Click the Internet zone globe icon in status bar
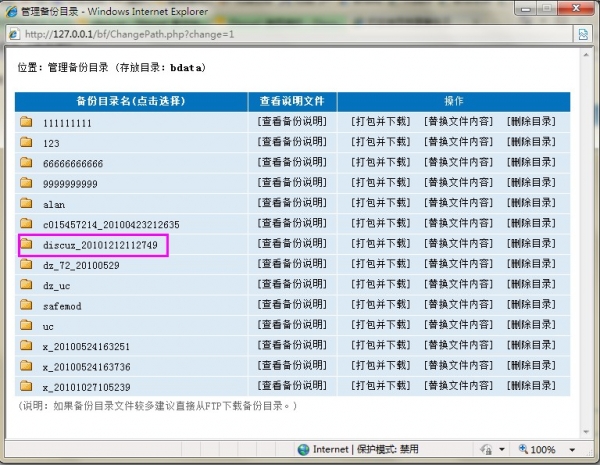 pyautogui.click(x=305, y=449)
